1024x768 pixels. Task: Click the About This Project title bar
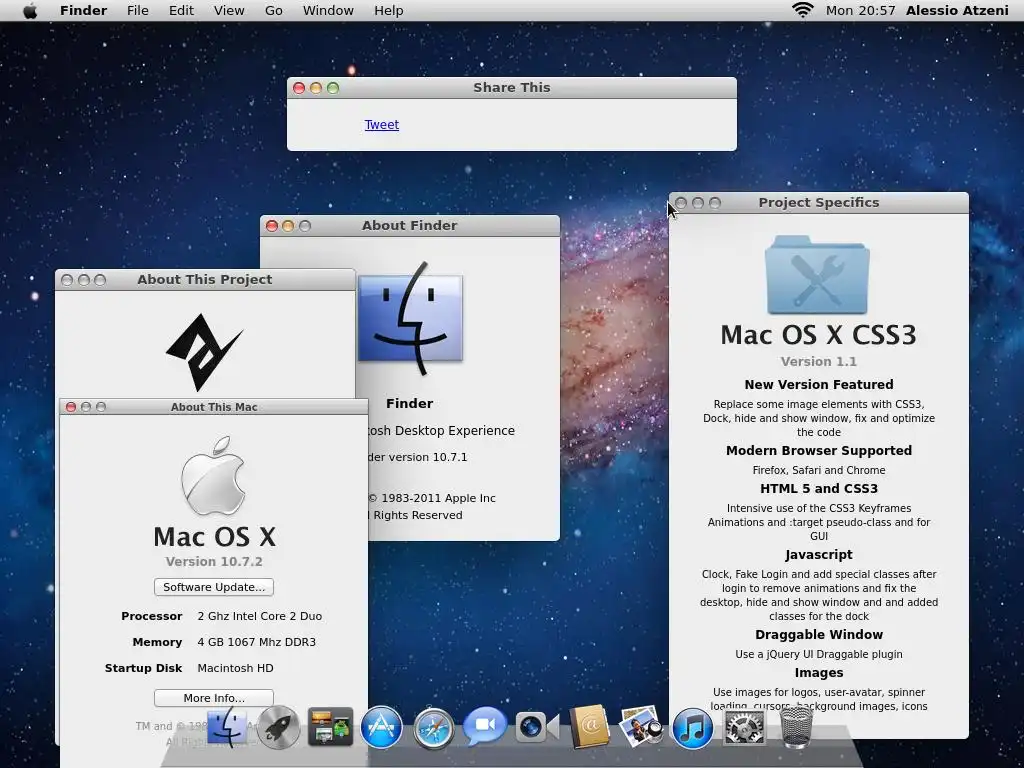205,280
